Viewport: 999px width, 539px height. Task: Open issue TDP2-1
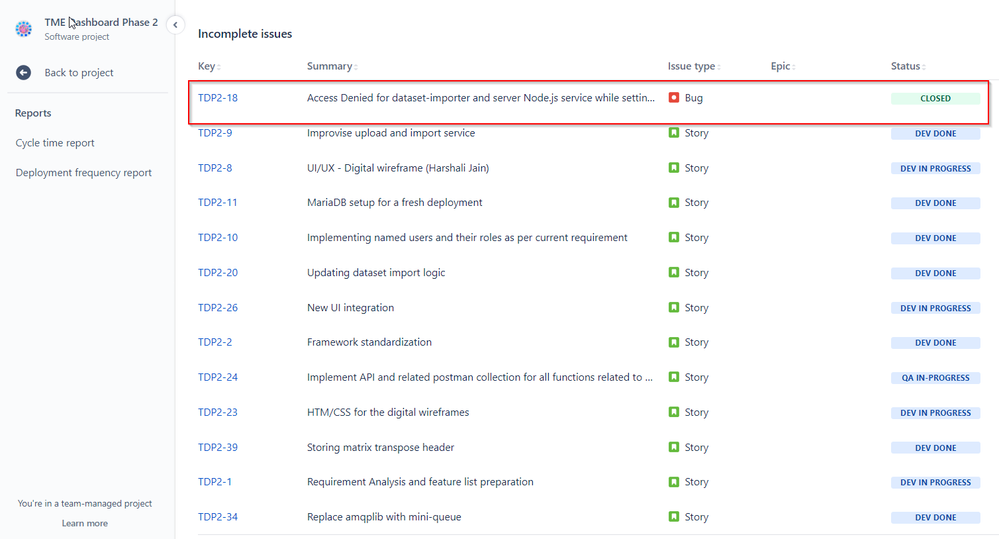coord(215,482)
